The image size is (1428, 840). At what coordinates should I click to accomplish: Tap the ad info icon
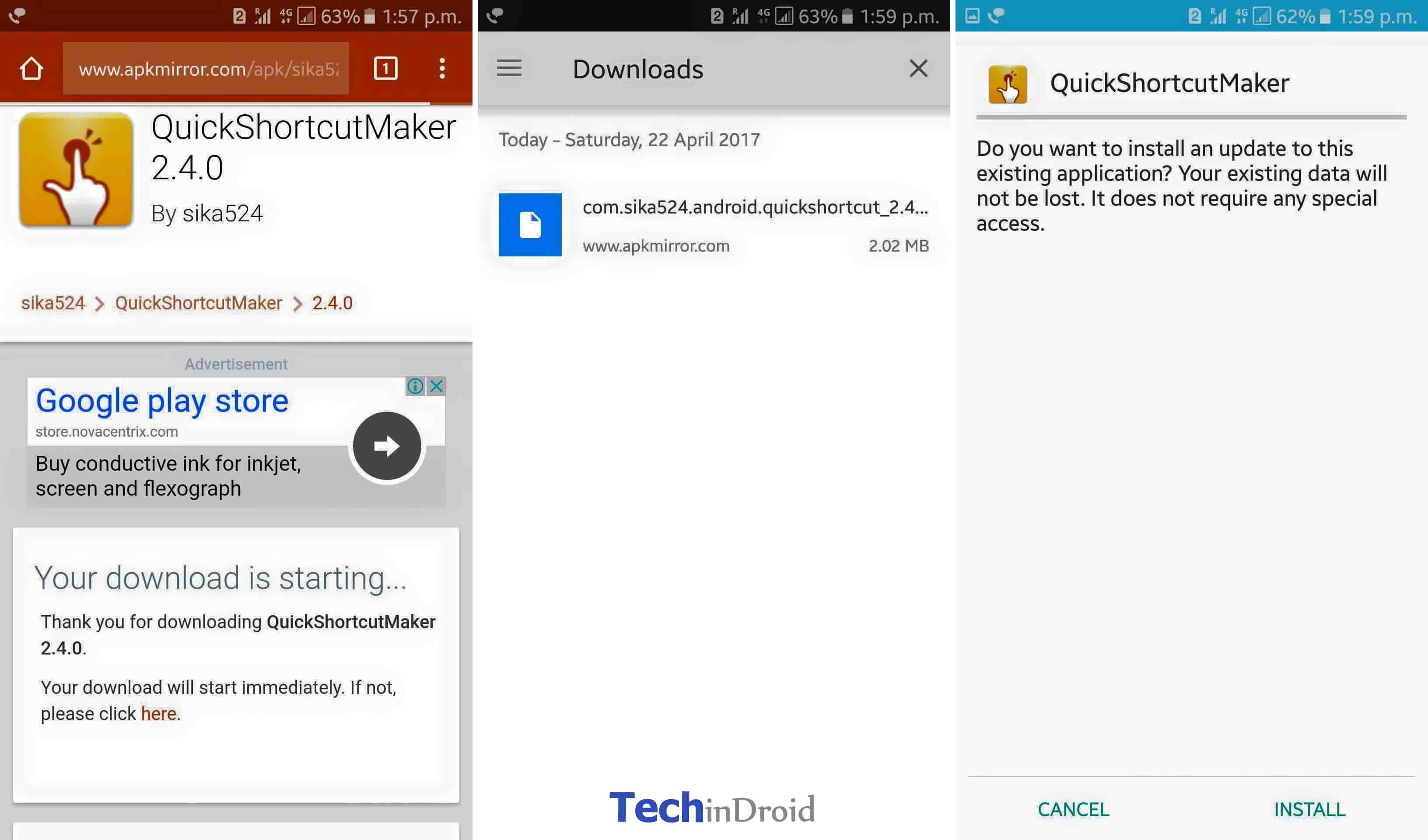(x=415, y=386)
